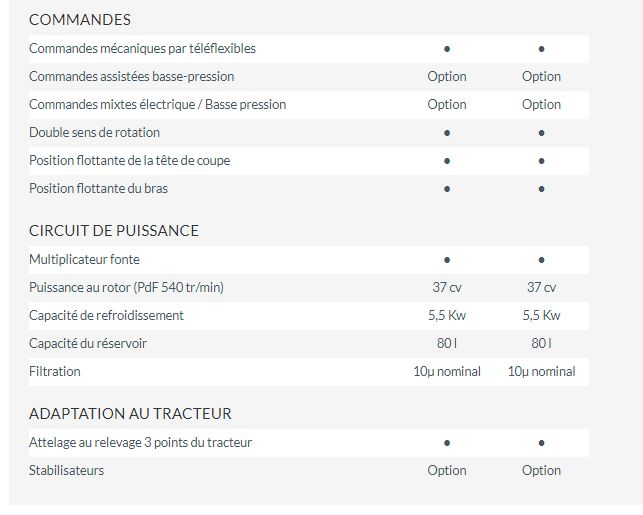This screenshot has height=515, width=643.
Task: Click the Filtration row label
Action: pyautogui.click(x=55, y=371)
